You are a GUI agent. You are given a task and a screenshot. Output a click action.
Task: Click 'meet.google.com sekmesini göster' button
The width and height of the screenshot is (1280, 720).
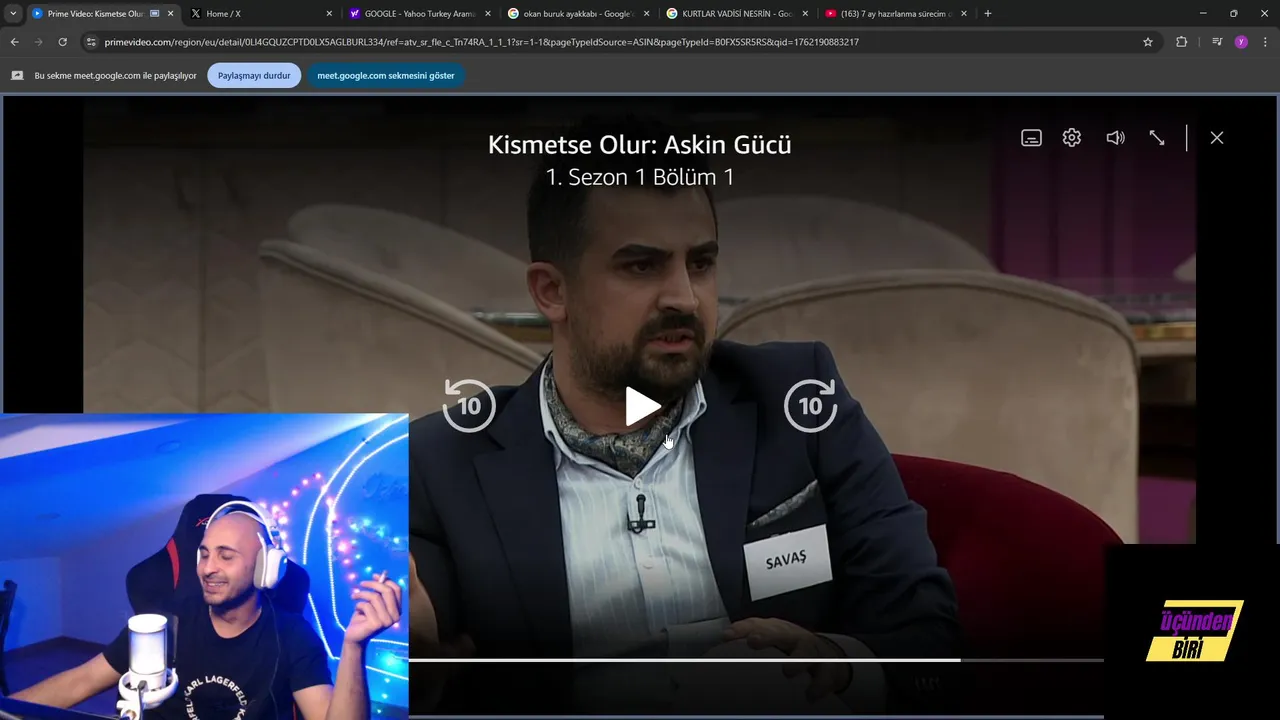pos(386,75)
